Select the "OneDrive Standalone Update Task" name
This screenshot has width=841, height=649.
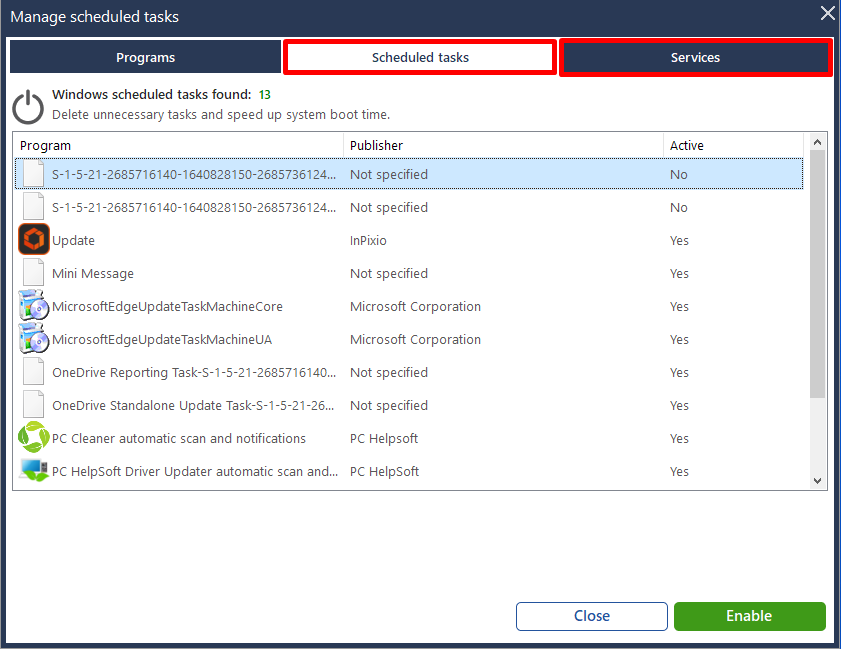click(x=193, y=405)
